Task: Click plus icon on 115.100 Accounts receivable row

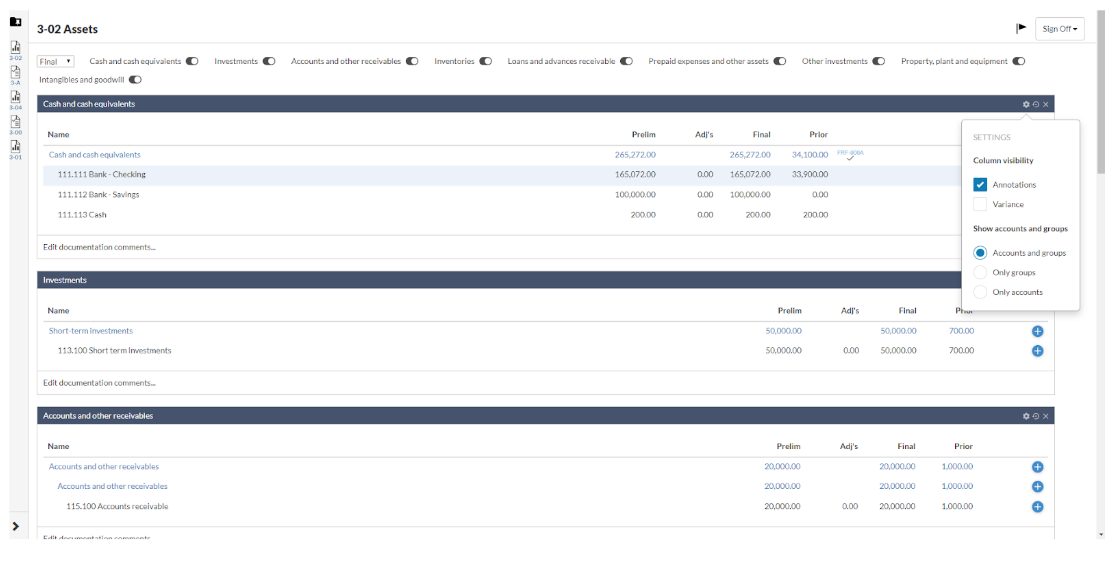Action: (x=1037, y=507)
